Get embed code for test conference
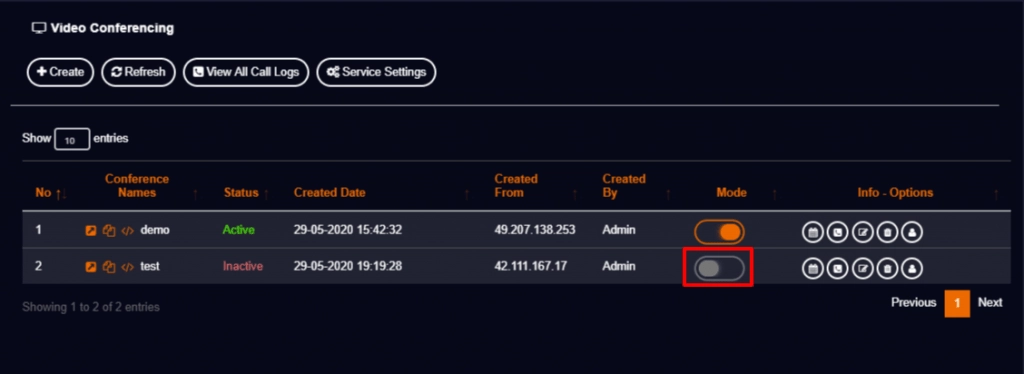The width and height of the screenshot is (1024, 374). [x=127, y=266]
